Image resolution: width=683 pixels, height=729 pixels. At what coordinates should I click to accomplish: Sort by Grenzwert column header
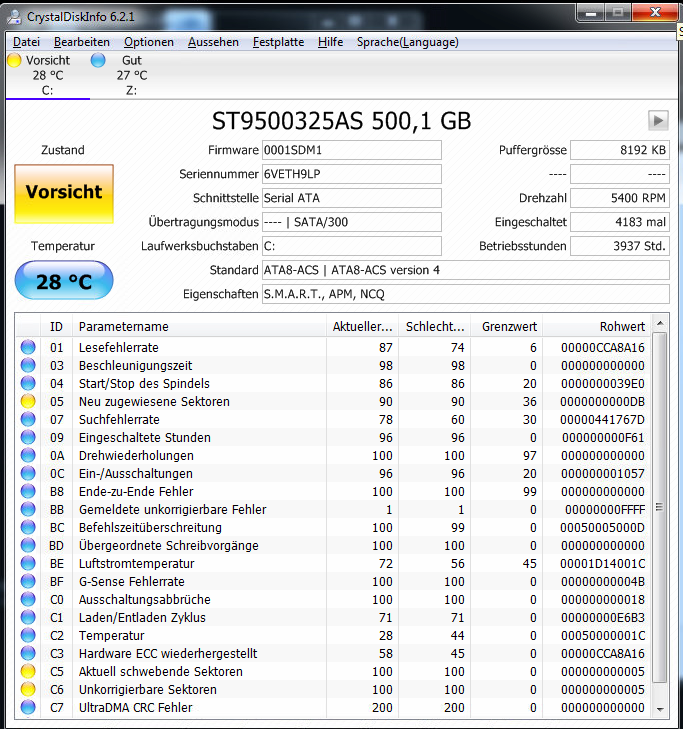[x=506, y=326]
